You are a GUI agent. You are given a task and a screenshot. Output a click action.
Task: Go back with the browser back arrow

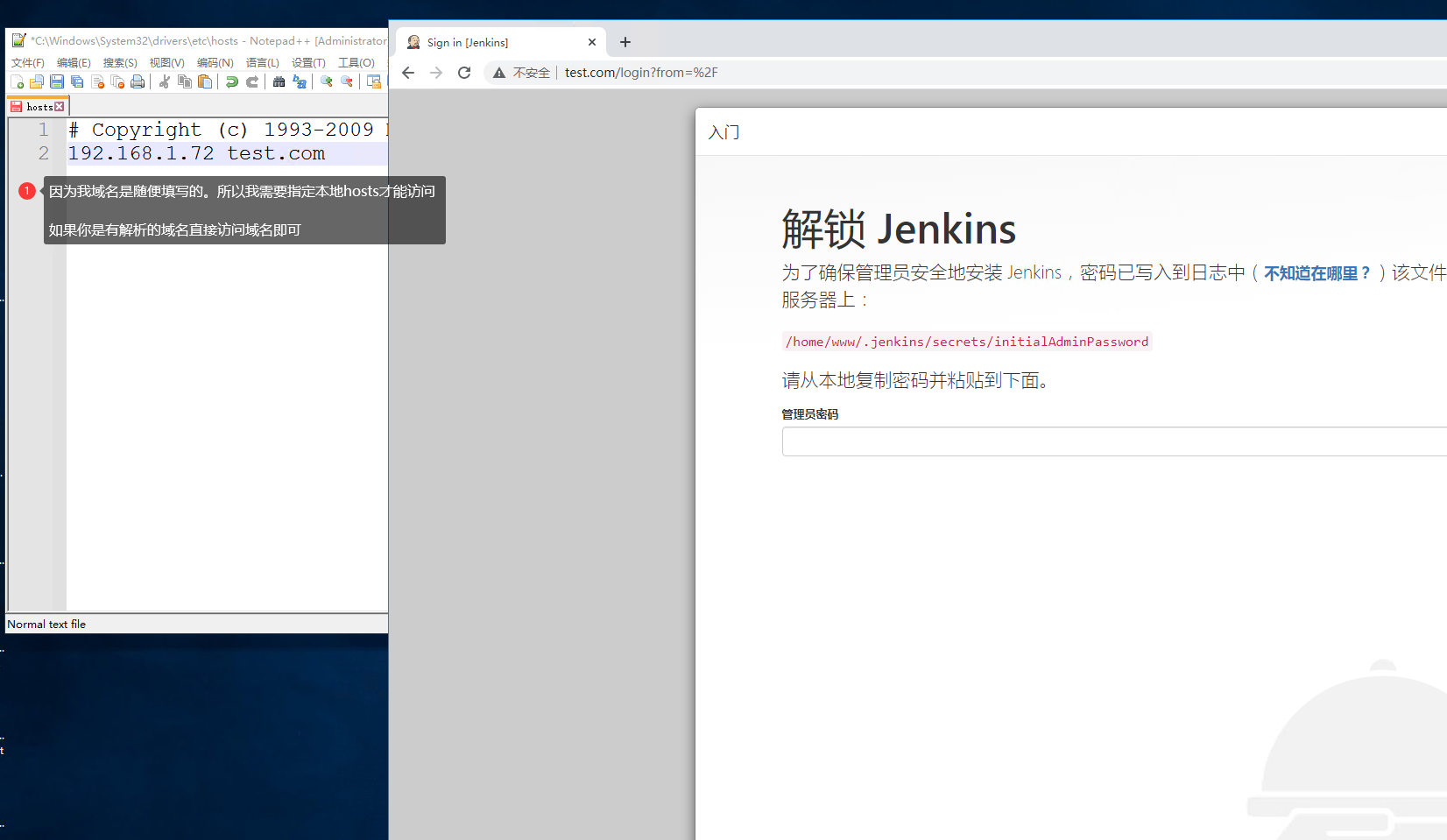[408, 73]
